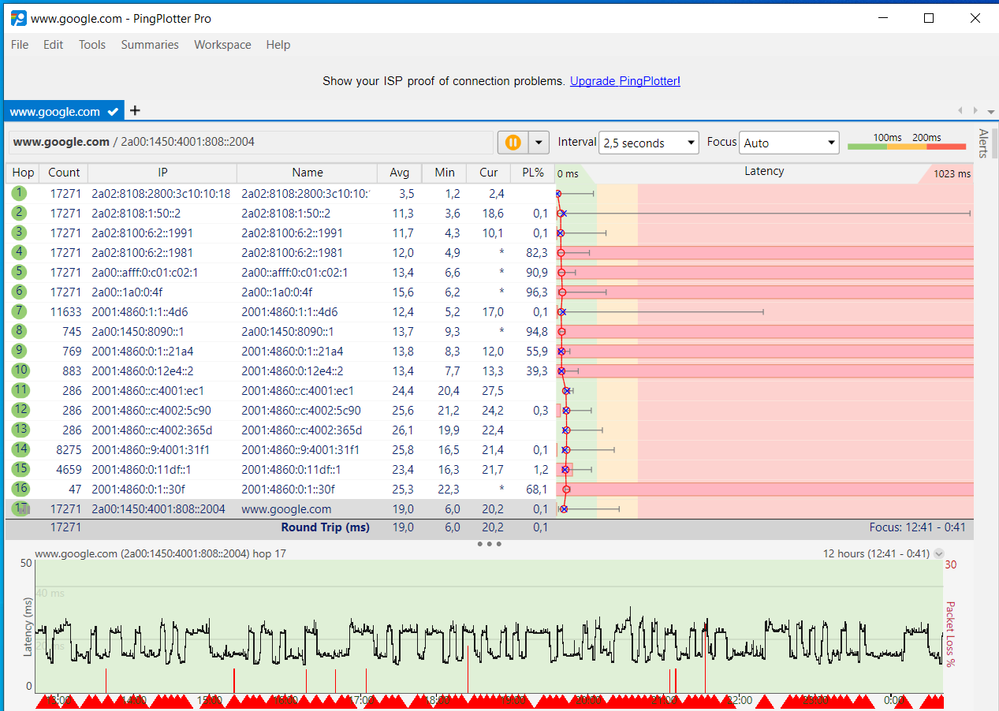Select the www.google.com target tab
Viewport: 999px width, 711px height.
(55, 111)
